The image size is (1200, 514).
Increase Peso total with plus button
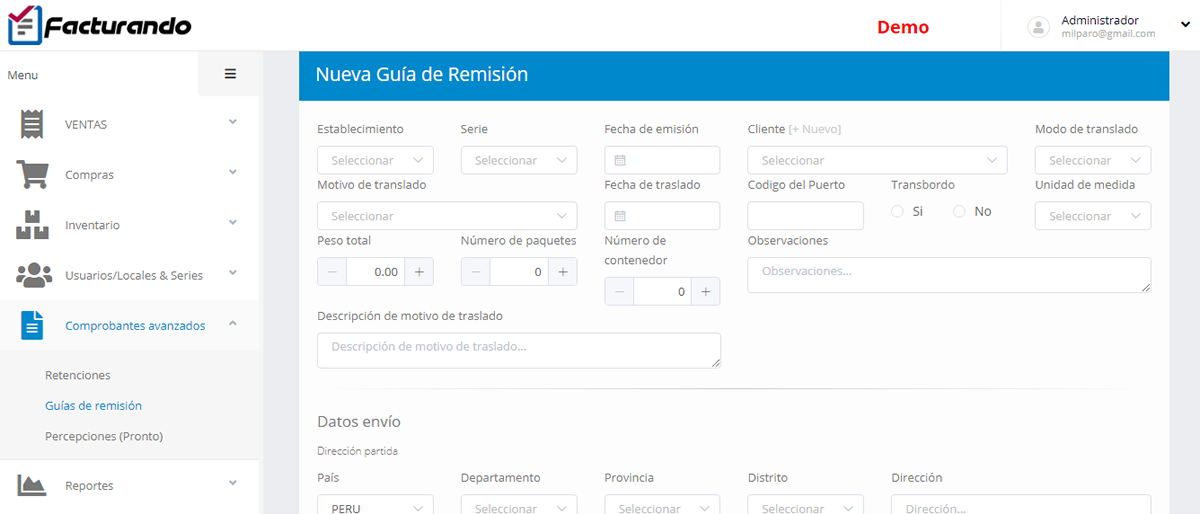[420, 272]
